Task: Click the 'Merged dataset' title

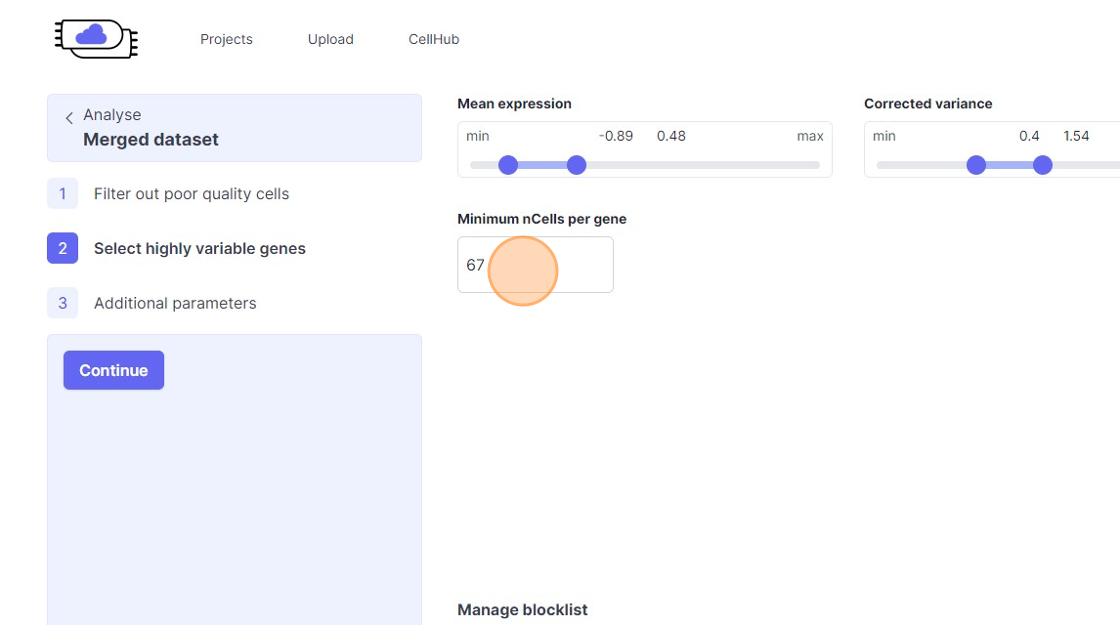Action: pyautogui.click(x=151, y=140)
